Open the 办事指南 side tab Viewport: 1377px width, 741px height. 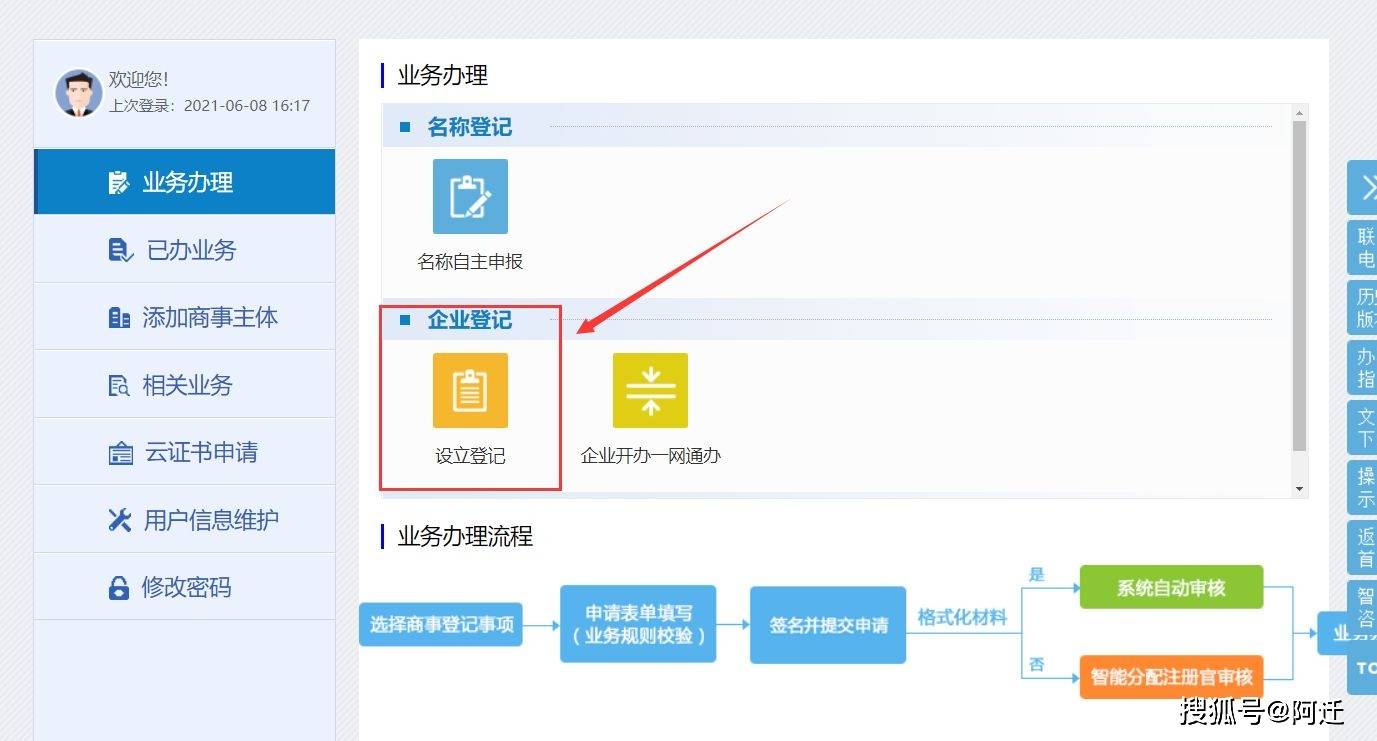(x=1366, y=368)
